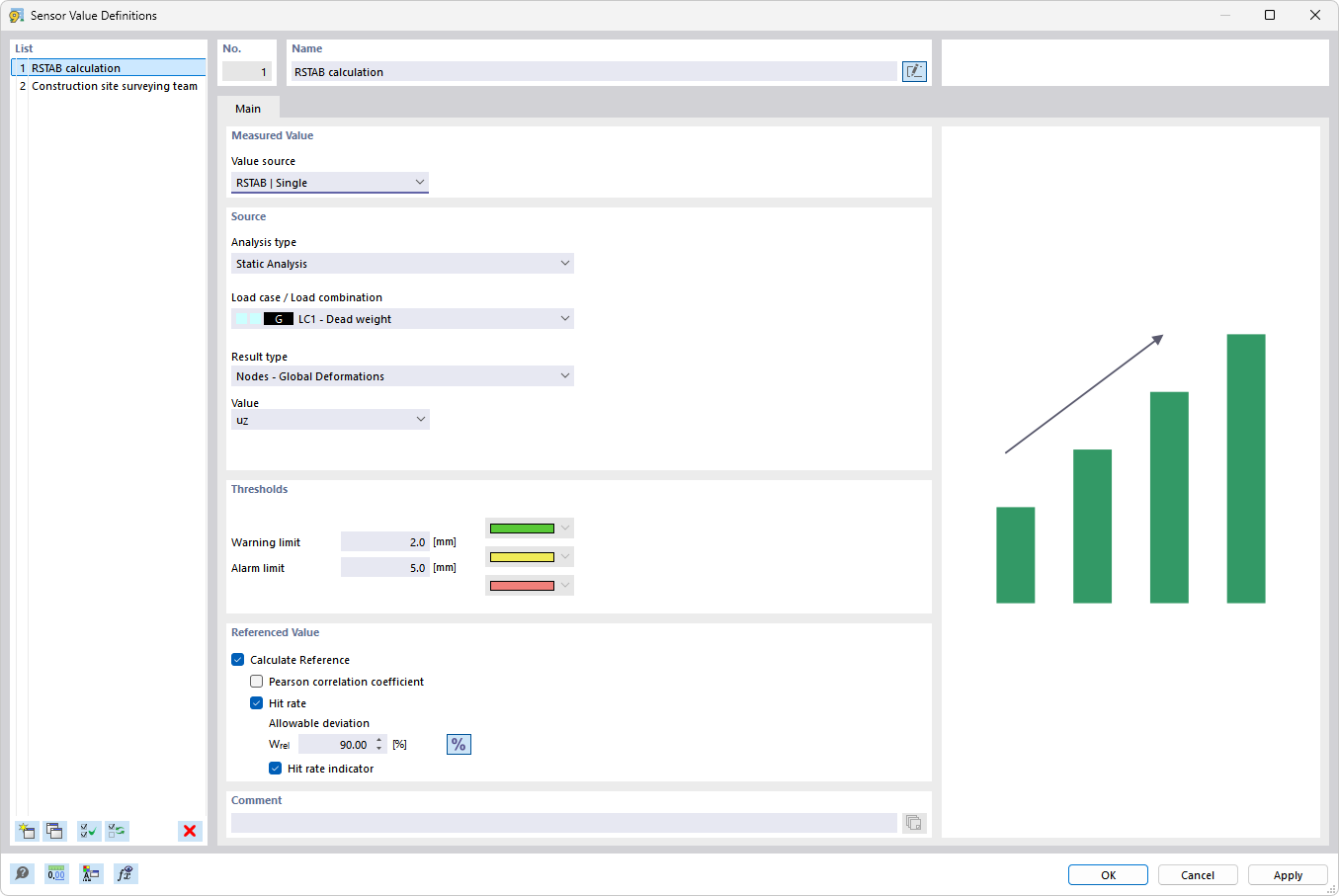1339x896 pixels.
Task: Create a new sensor value definition
Action: click(27, 831)
